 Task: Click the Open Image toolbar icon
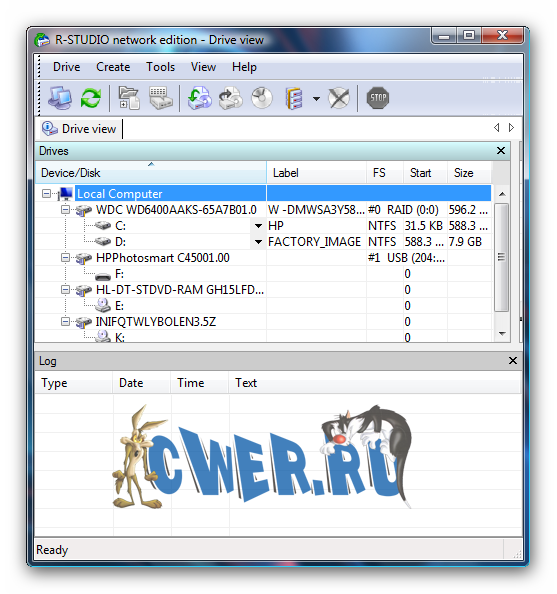(x=200, y=98)
